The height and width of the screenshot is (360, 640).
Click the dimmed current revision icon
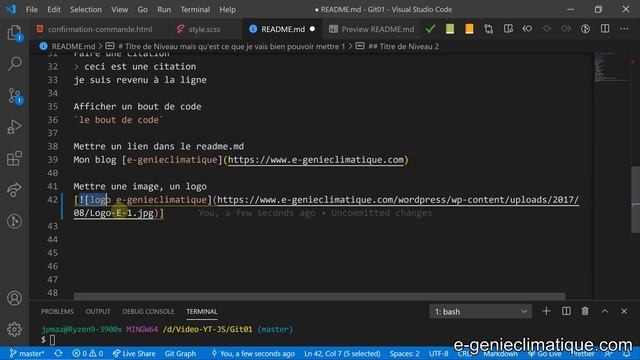(x=547, y=29)
